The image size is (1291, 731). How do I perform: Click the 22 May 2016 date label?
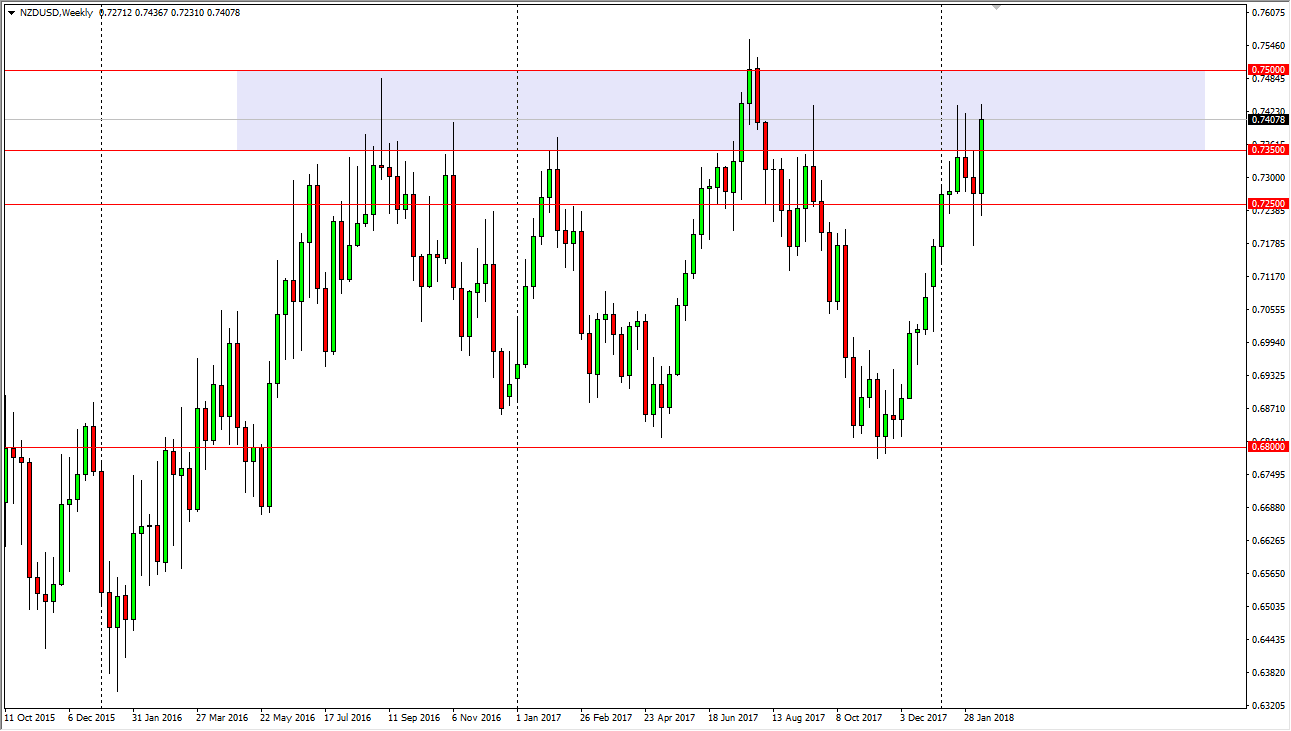coord(287,718)
